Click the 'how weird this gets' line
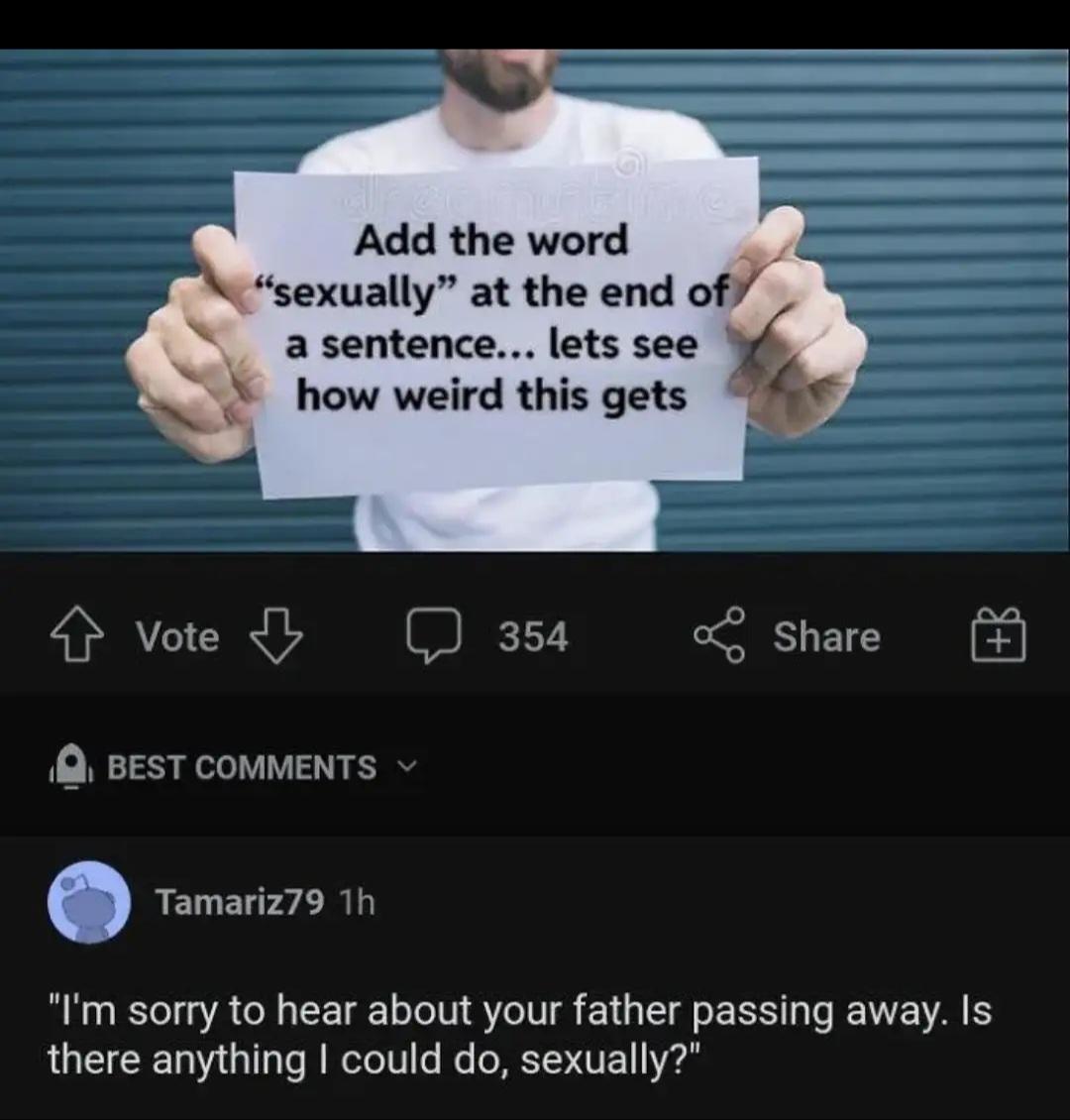The width and height of the screenshot is (1070, 1120). 491,396
